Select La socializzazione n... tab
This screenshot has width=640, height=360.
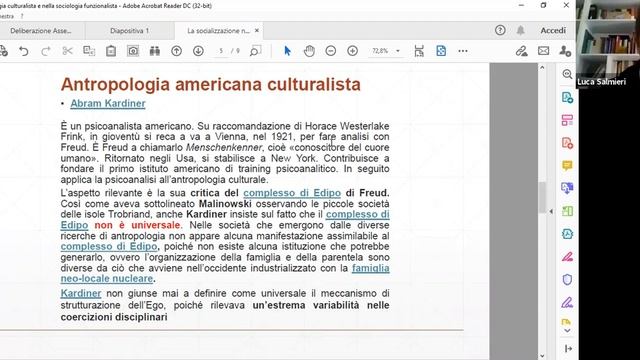pyautogui.click(x=218, y=31)
